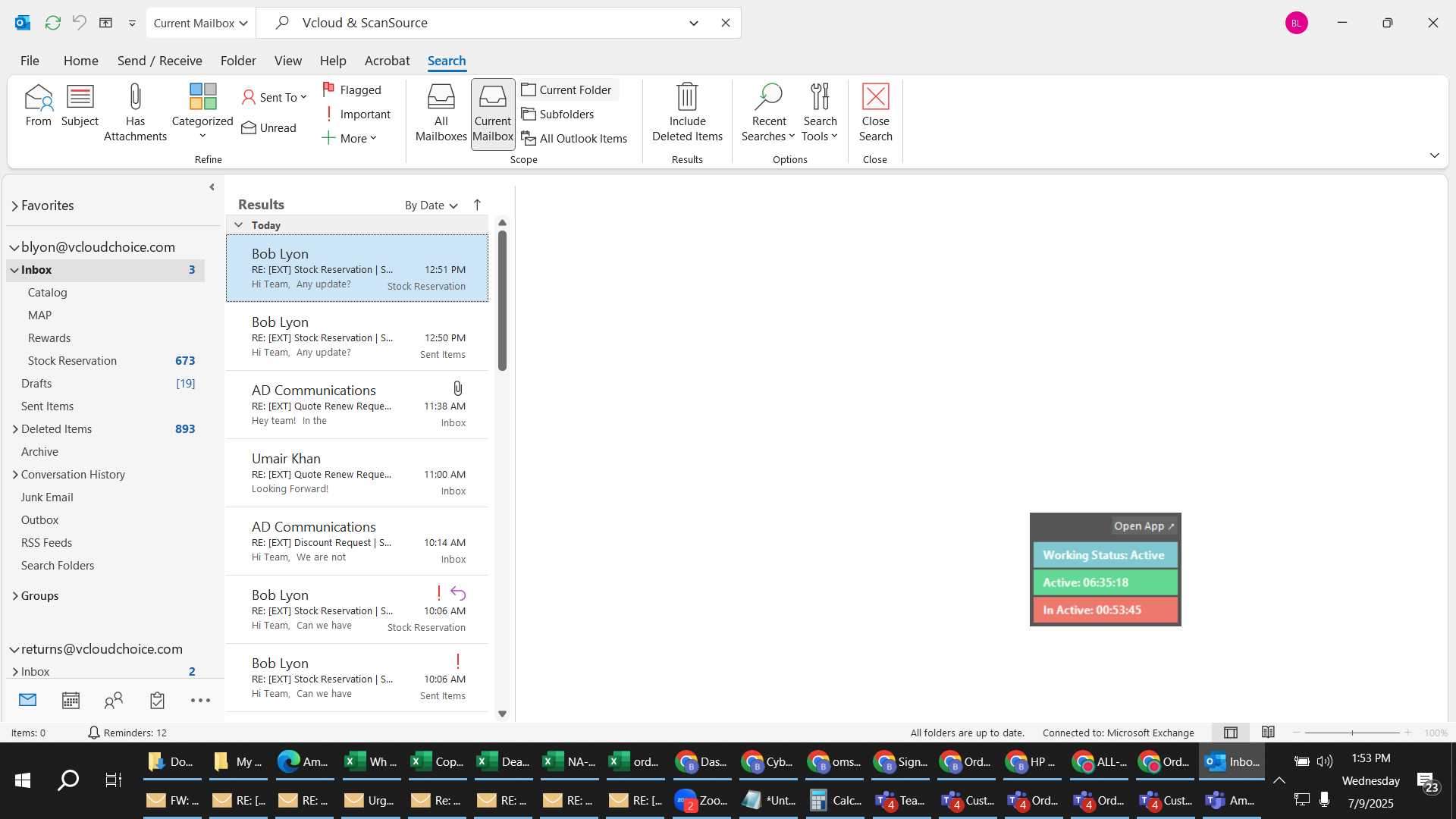Open Stock Reservation folder in tree

point(105,361)
